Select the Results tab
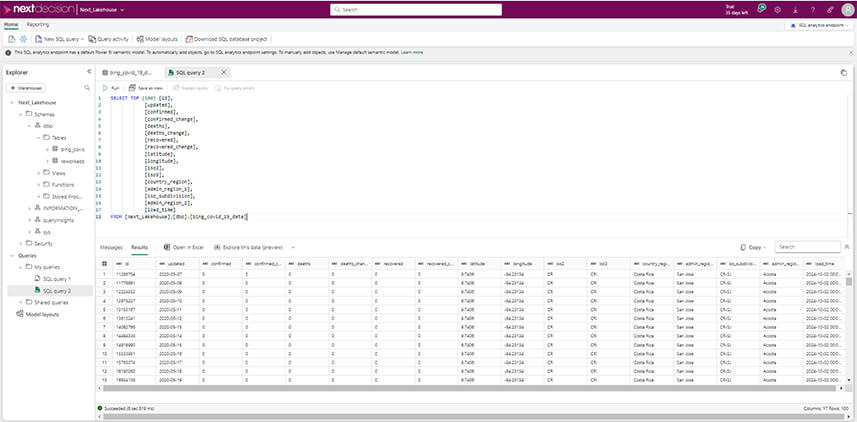 pyautogui.click(x=139, y=247)
